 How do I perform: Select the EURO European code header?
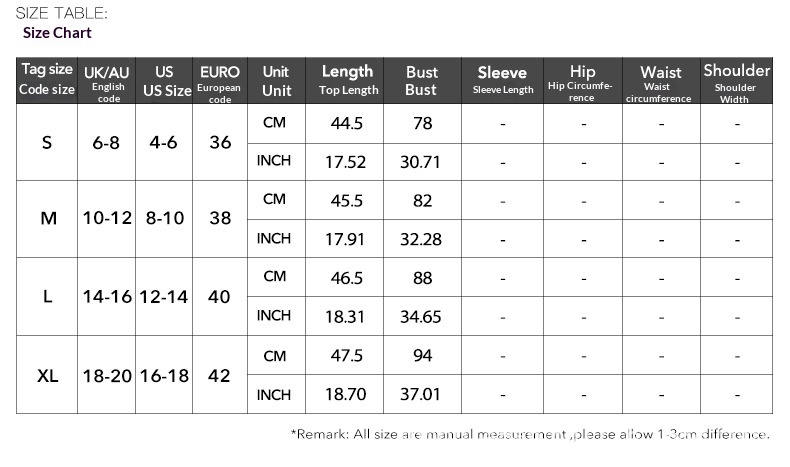click(220, 81)
